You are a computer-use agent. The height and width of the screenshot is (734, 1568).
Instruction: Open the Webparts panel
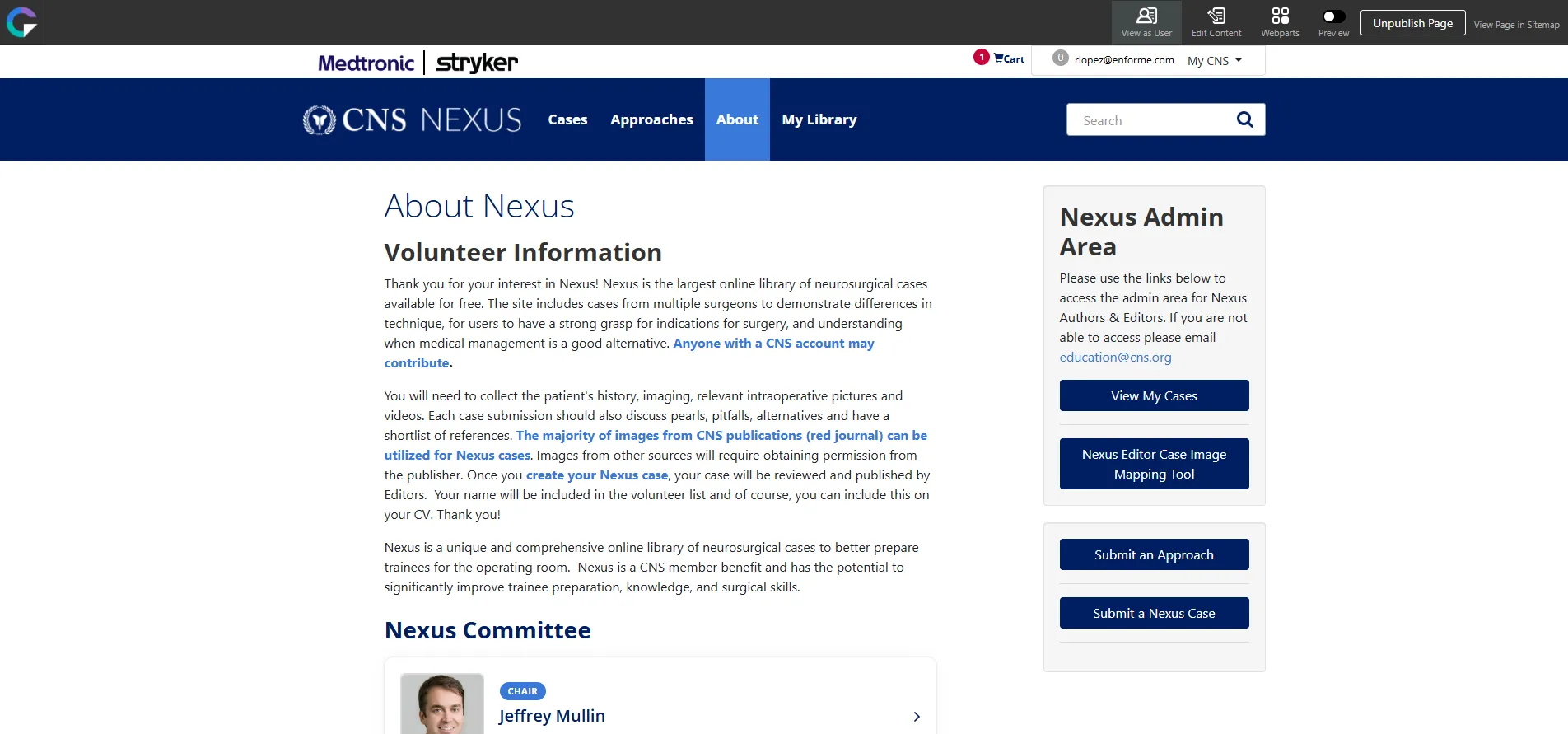[x=1280, y=23]
